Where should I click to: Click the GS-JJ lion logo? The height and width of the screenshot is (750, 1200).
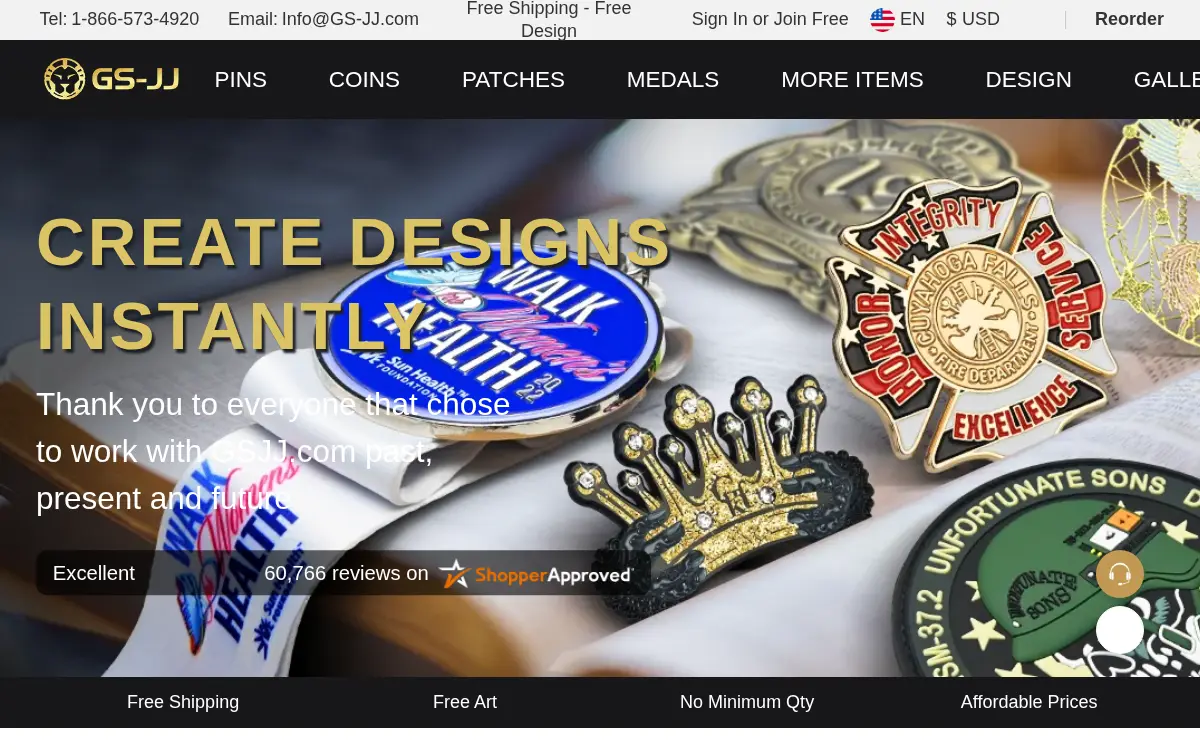coord(111,79)
